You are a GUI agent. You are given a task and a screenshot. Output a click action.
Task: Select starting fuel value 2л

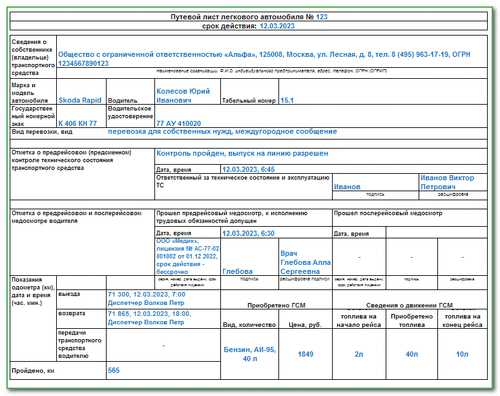(x=359, y=354)
